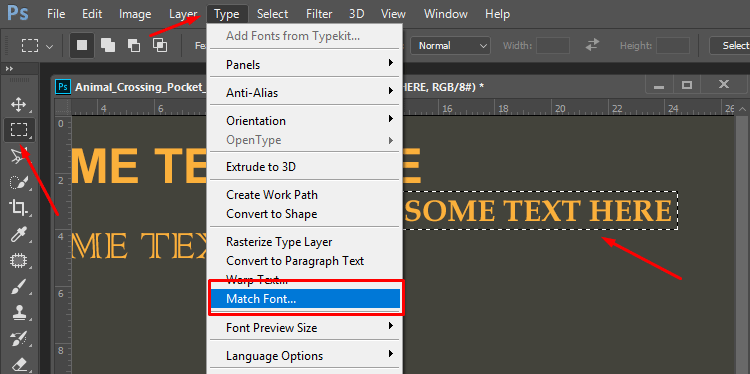Select the History Brush tool
Image resolution: width=750 pixels, height=374 pixels.
(x=19, y=339)
